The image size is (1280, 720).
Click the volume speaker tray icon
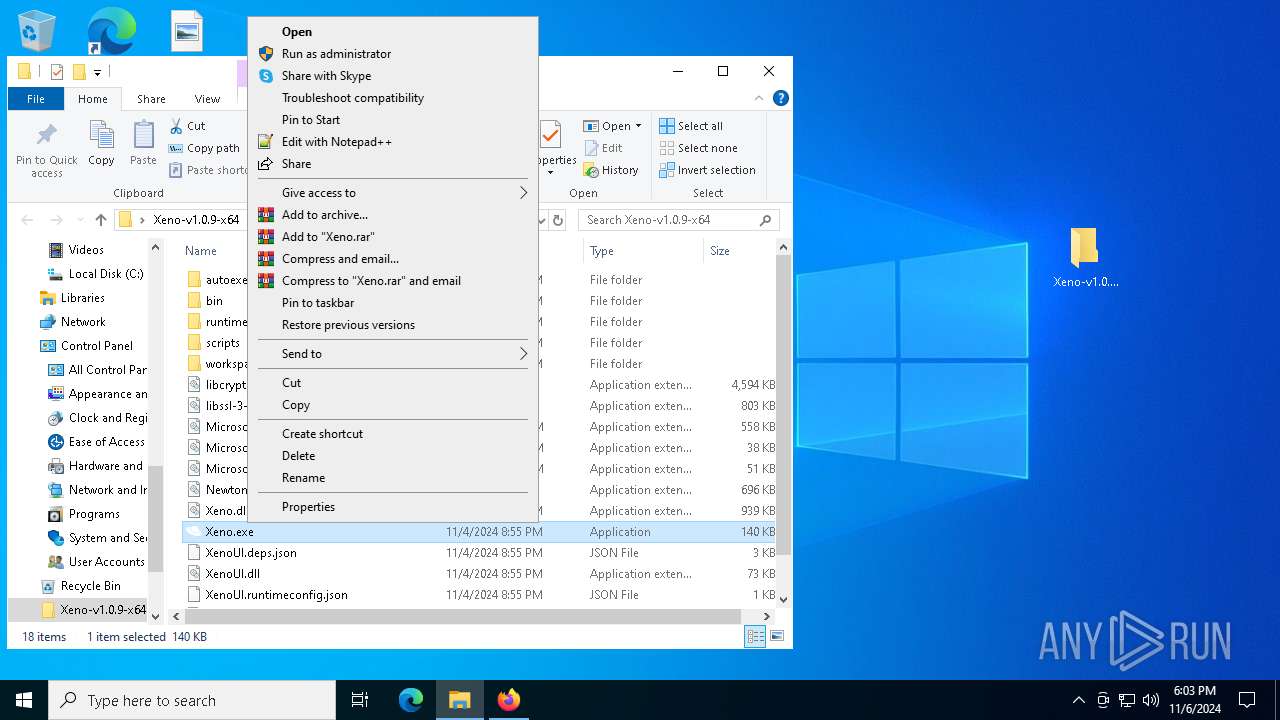[1151, 700]
